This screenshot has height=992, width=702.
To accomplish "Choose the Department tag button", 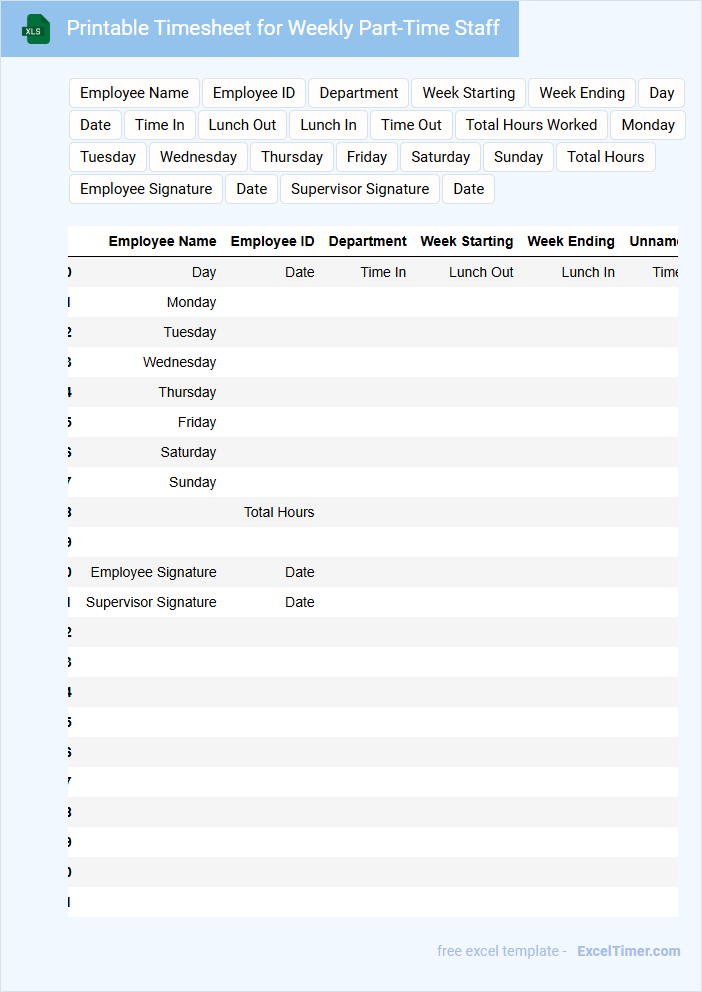I will [359, 93].
